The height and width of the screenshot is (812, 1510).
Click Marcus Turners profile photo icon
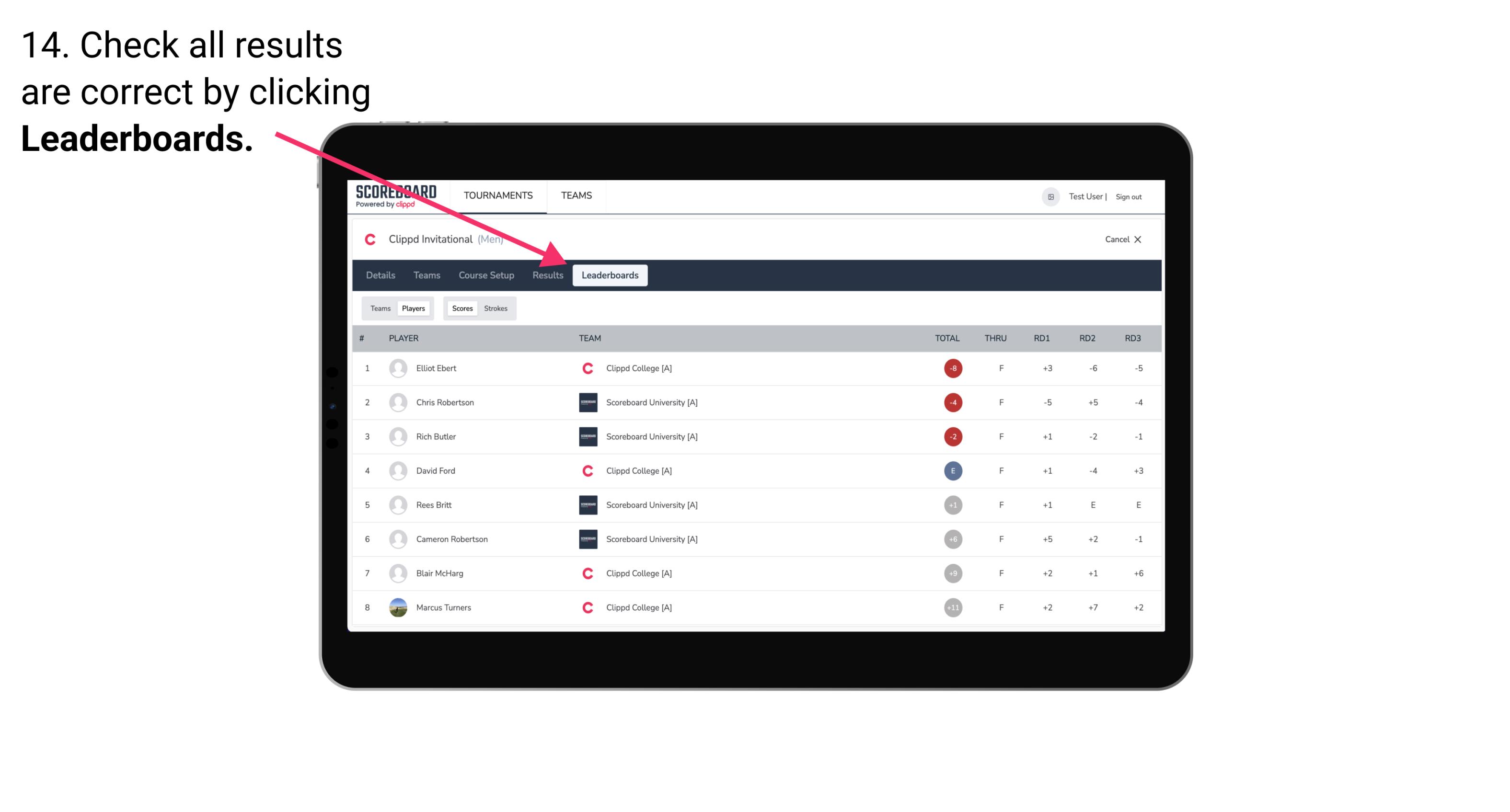coord(397,607)
